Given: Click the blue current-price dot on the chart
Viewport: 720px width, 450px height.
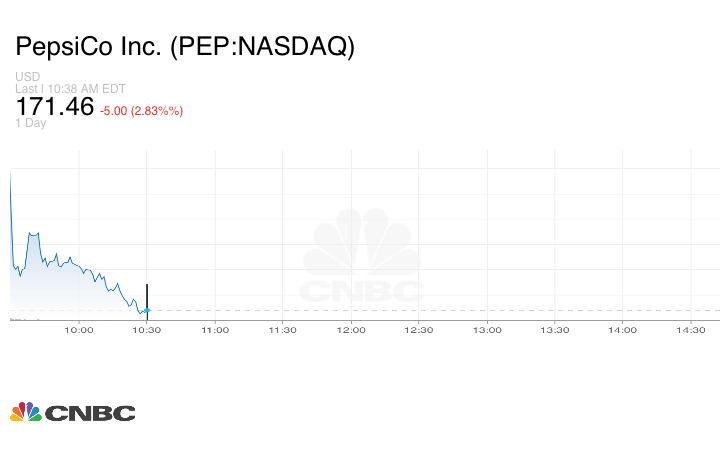Looking at the screenshot, I should 147,310.
